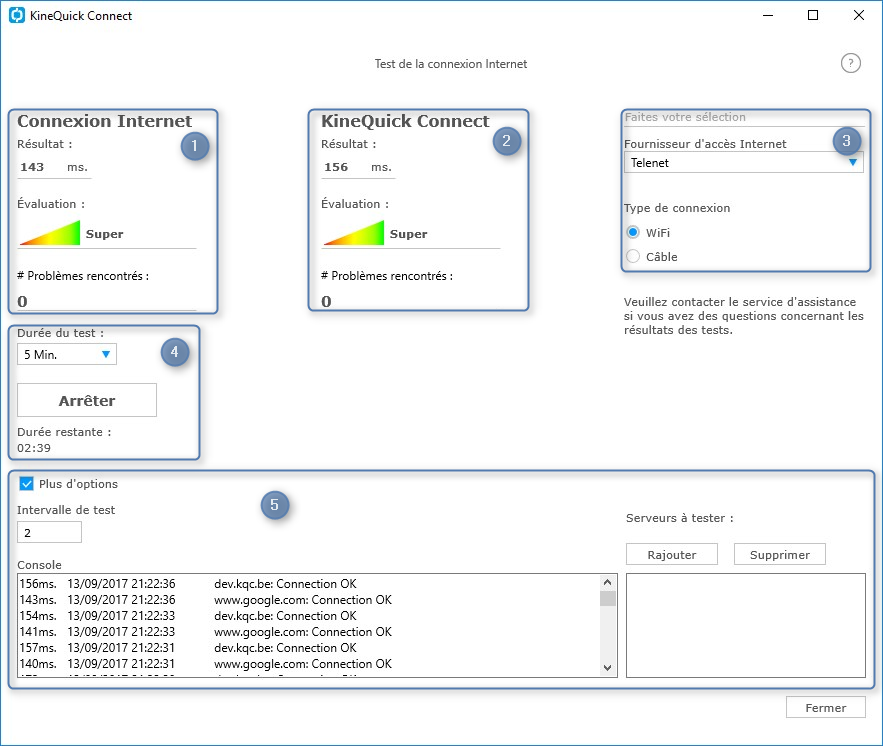Click the 156 ms result value
This screenshot has height=746, width=883.
(336, 167)
